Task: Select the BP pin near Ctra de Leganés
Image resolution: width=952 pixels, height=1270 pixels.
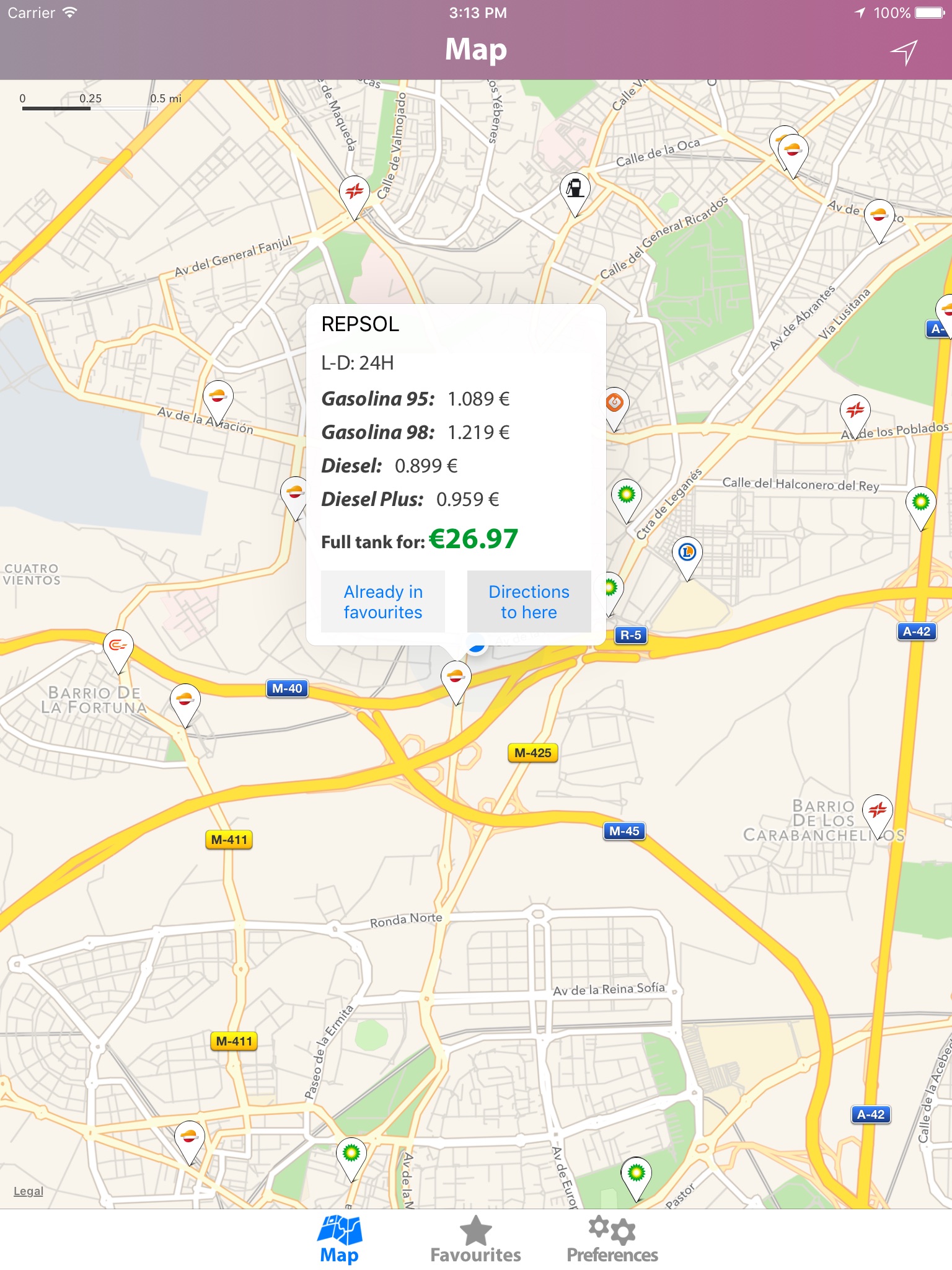Action: point(627,500)
